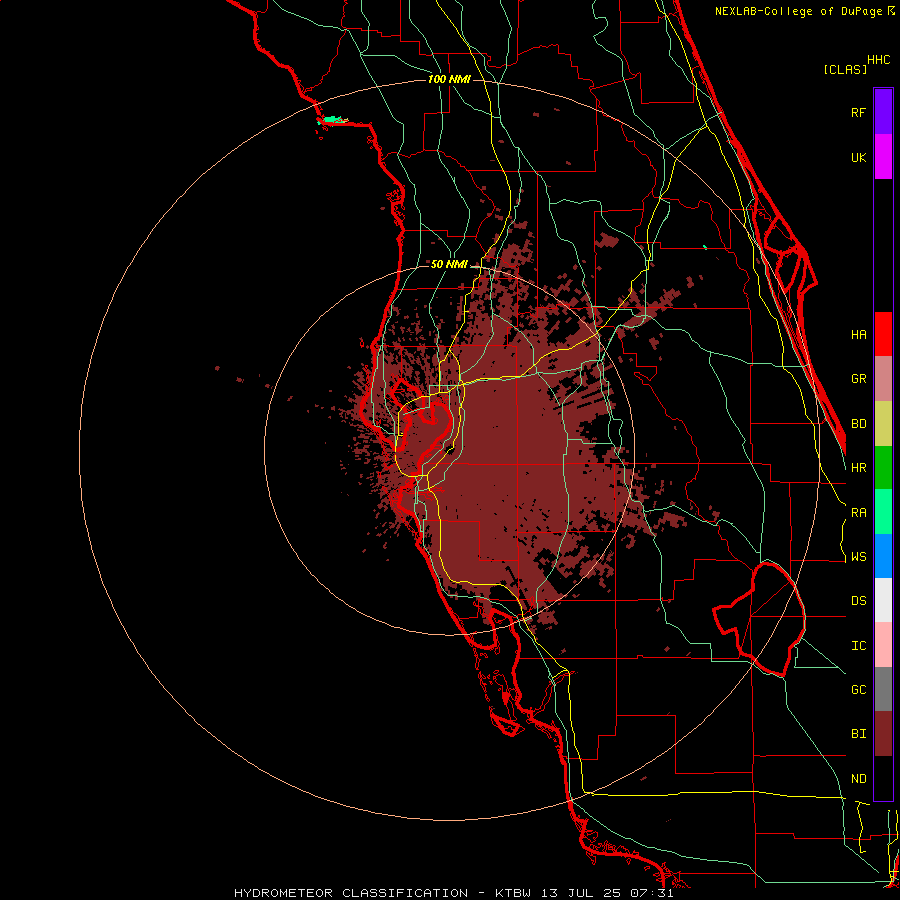Screen dimensions: 900x900
Task: Click the "BD" legend label
Action: click(x=858, y=424)
